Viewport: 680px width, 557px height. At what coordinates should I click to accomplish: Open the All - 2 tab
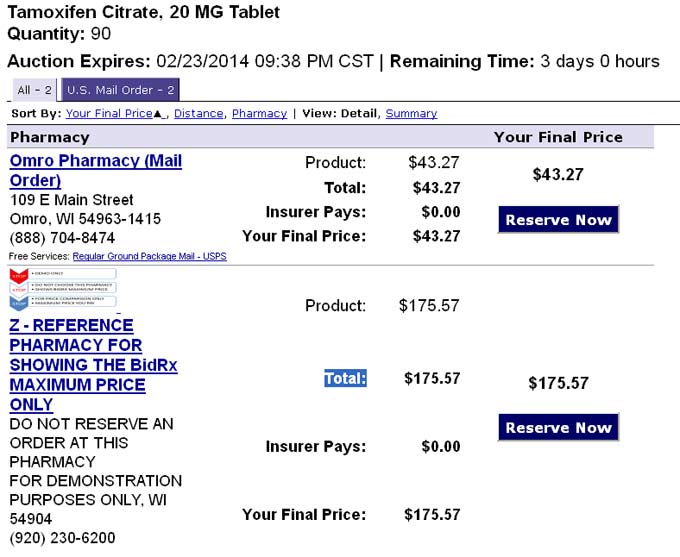(34, 90)
